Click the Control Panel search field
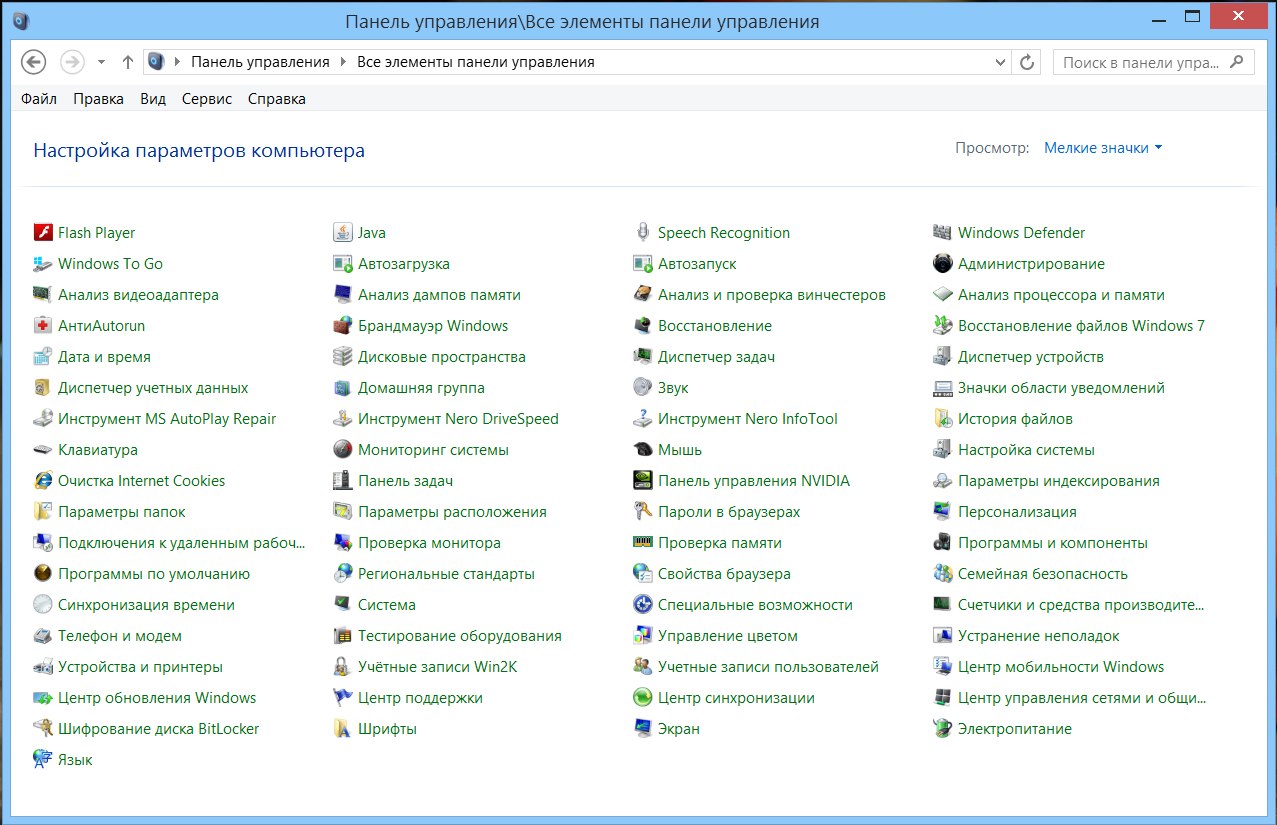The image size is (1277, 825). [1153, 62]
